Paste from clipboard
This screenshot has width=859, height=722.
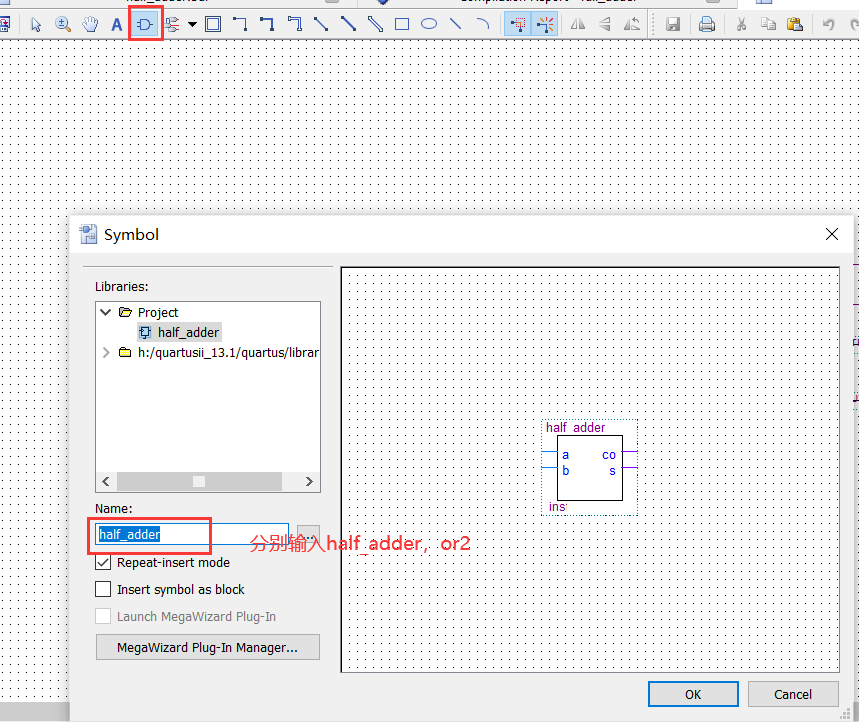[x=795, y=25]
